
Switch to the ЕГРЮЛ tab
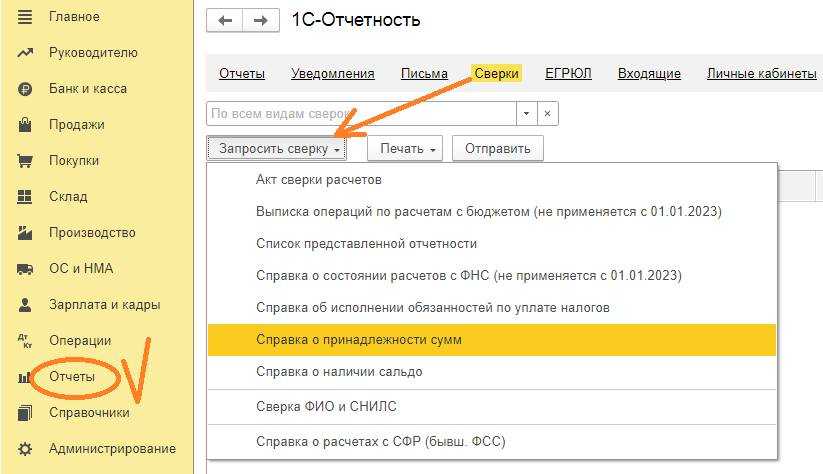click(568, 73)
